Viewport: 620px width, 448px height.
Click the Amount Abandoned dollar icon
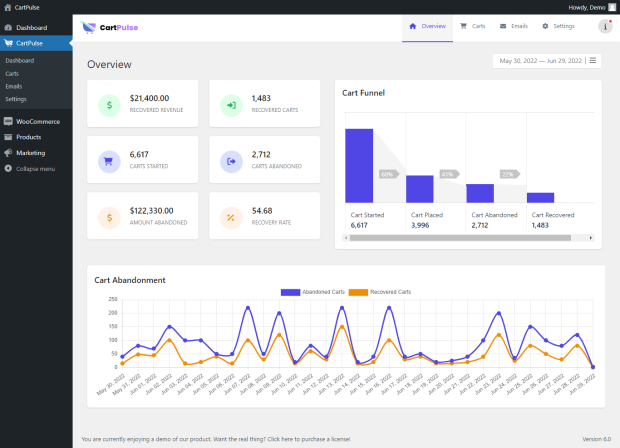111,216
